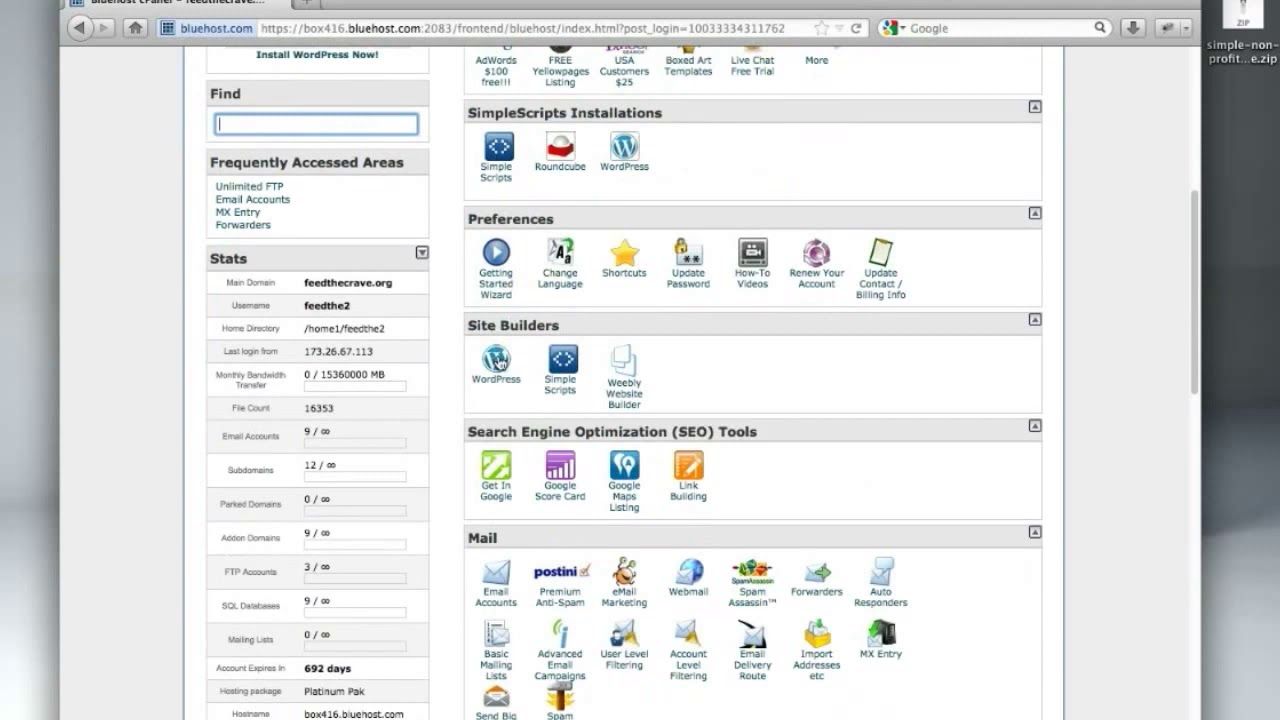Image resolution: width=1280 pixels, height=720 pixels.
Task: Open Change Language preference
Action: 560,263
